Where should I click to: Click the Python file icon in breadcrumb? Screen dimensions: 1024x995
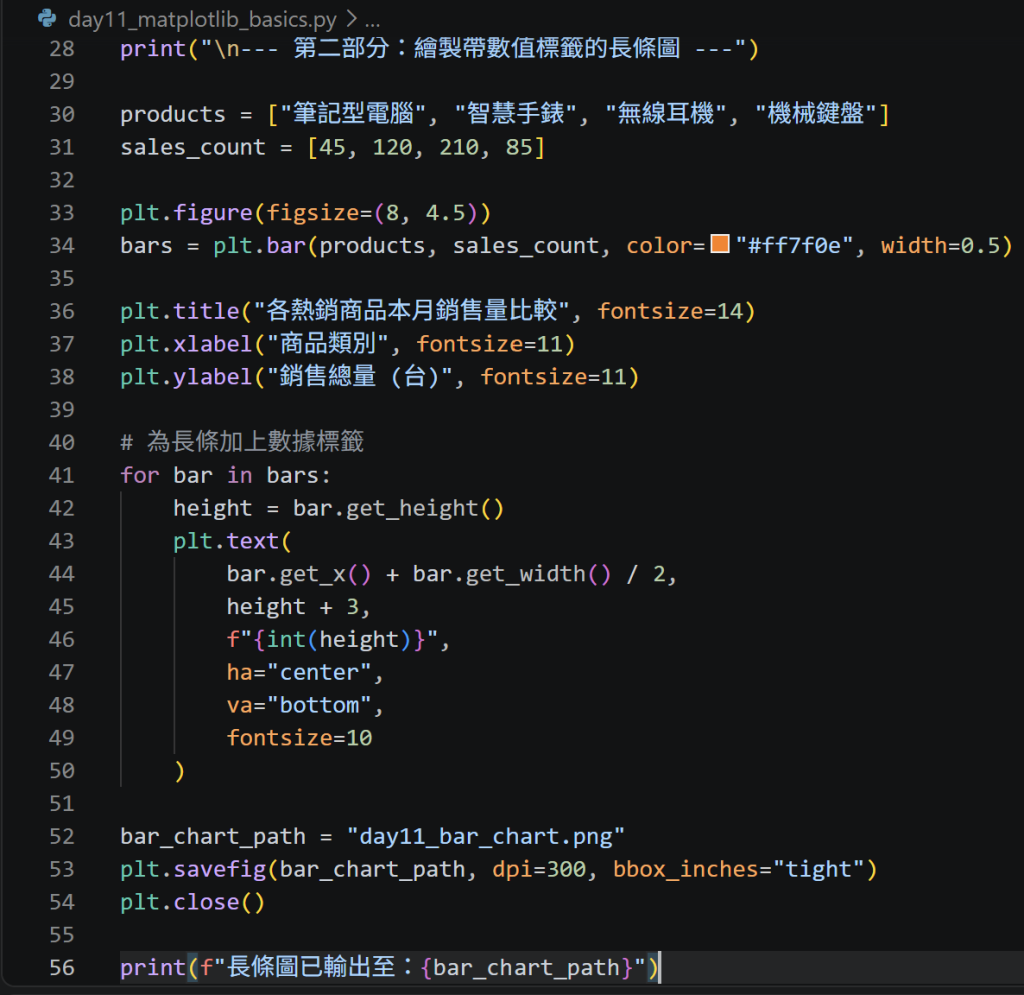(47, 18)
